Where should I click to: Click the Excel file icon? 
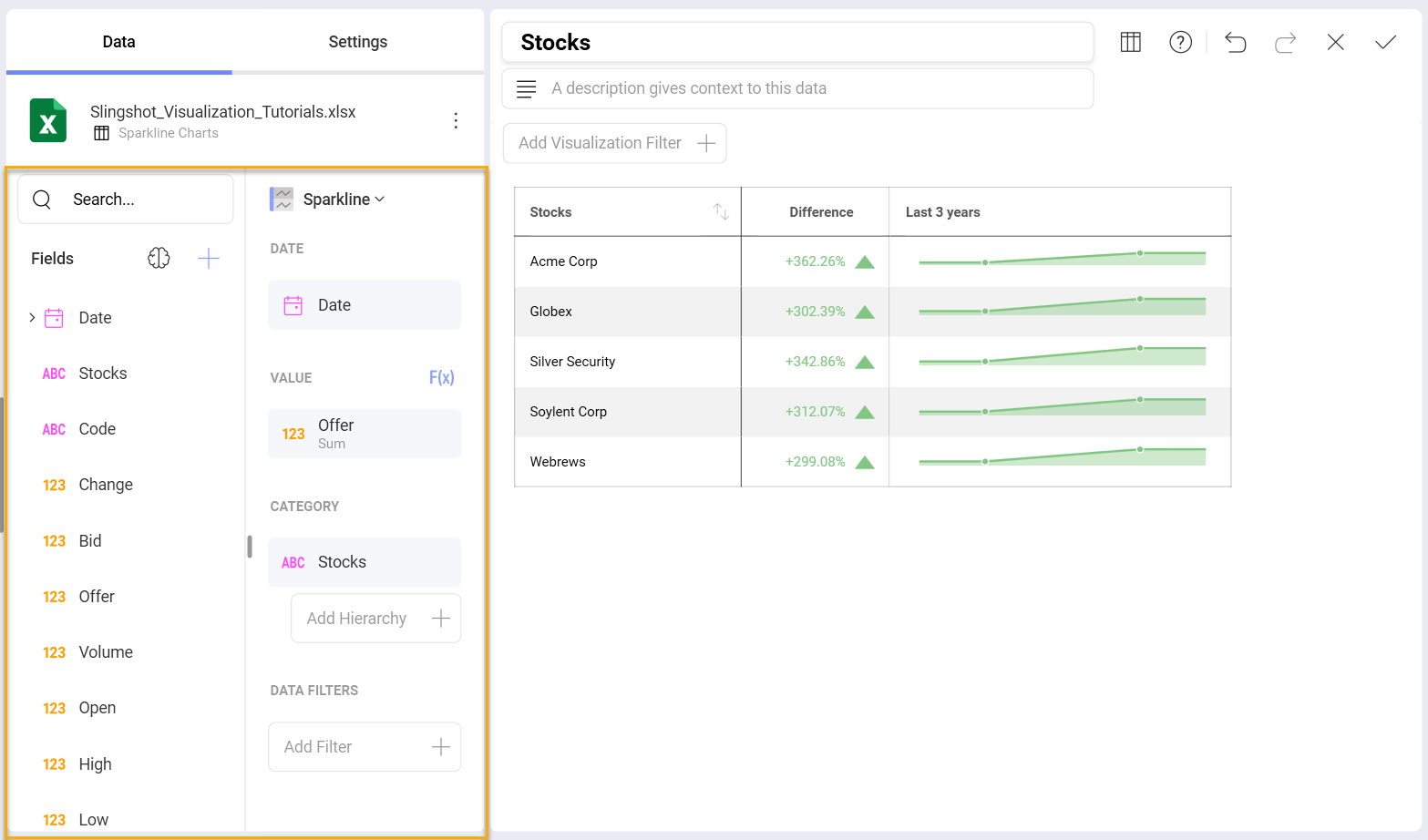[x=48, y=120]
